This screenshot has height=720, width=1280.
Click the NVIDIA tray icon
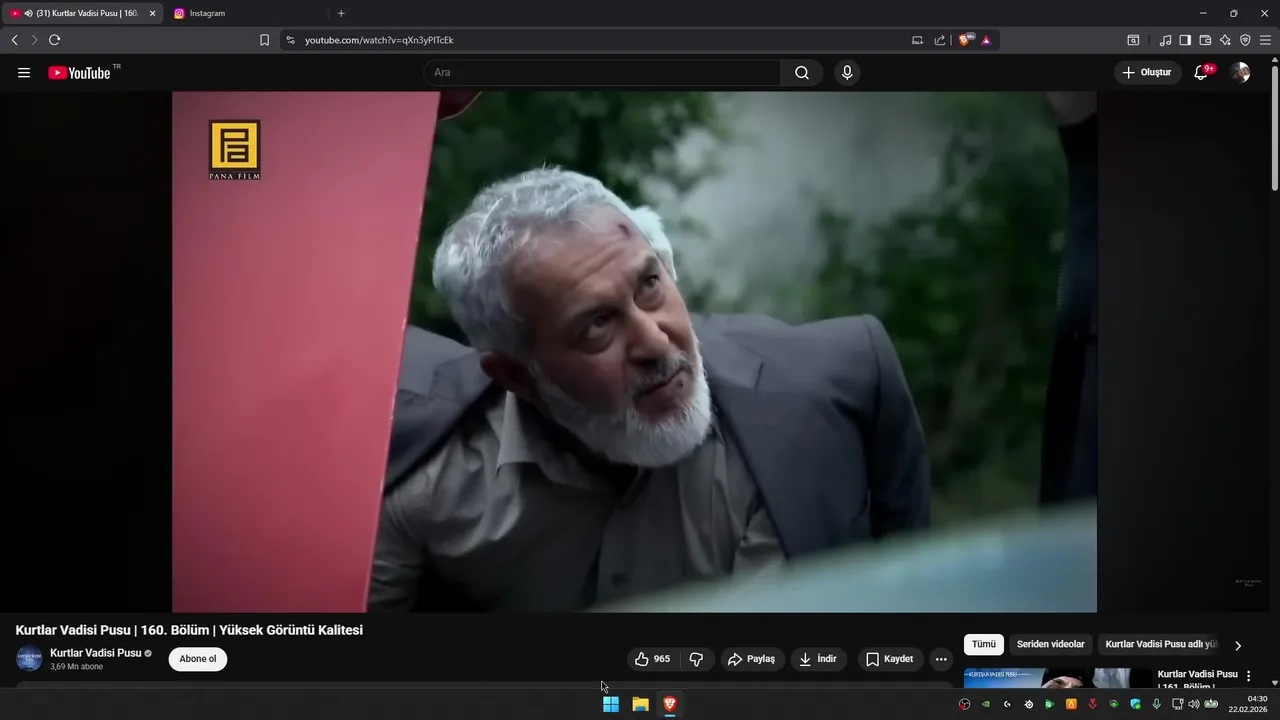point(986,704)
